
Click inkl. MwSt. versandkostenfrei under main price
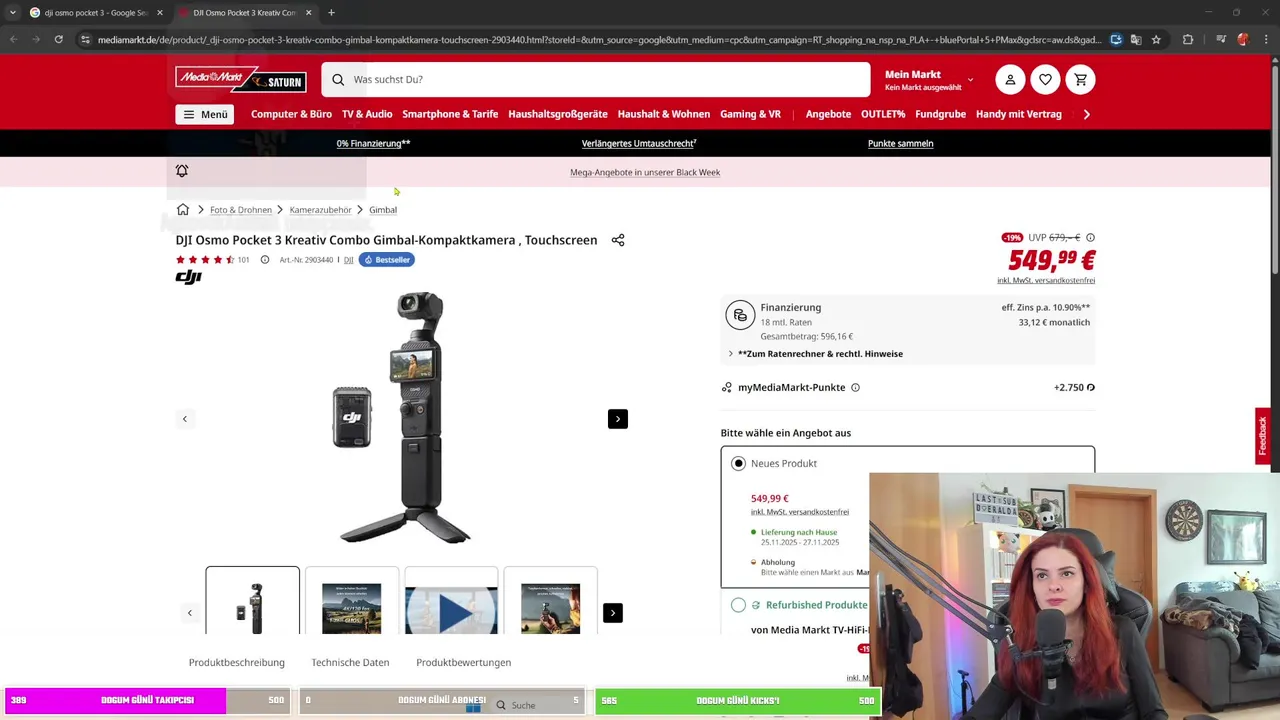1046,280
